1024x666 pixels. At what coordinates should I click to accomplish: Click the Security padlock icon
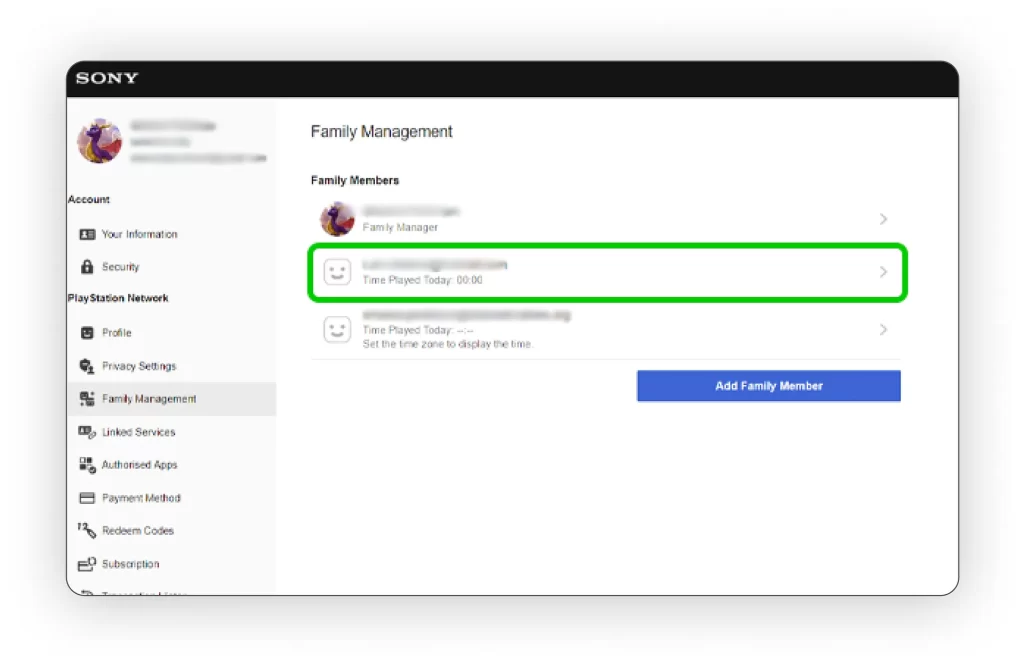[x=87, y=267]
